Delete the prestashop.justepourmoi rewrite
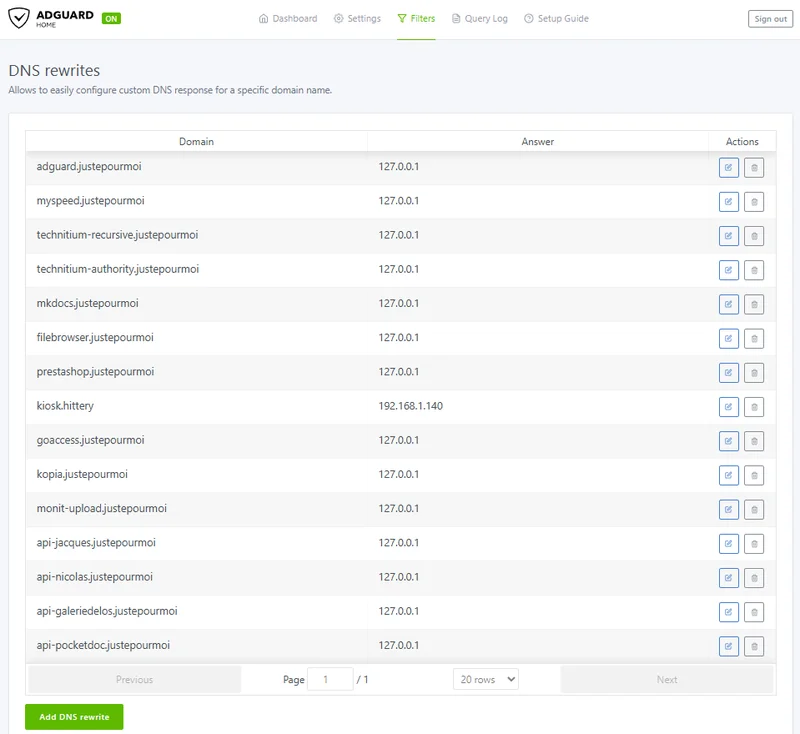 754,372
